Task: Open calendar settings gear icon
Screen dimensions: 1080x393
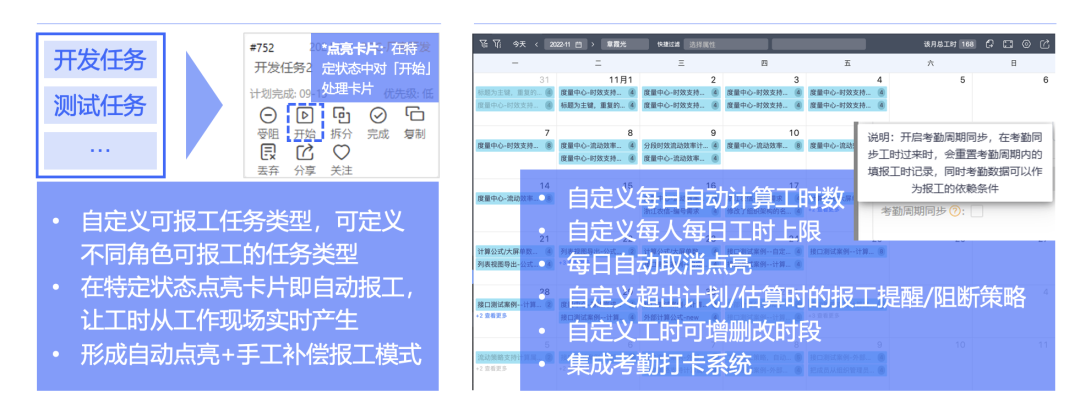Action: (x=1026, y=44)
